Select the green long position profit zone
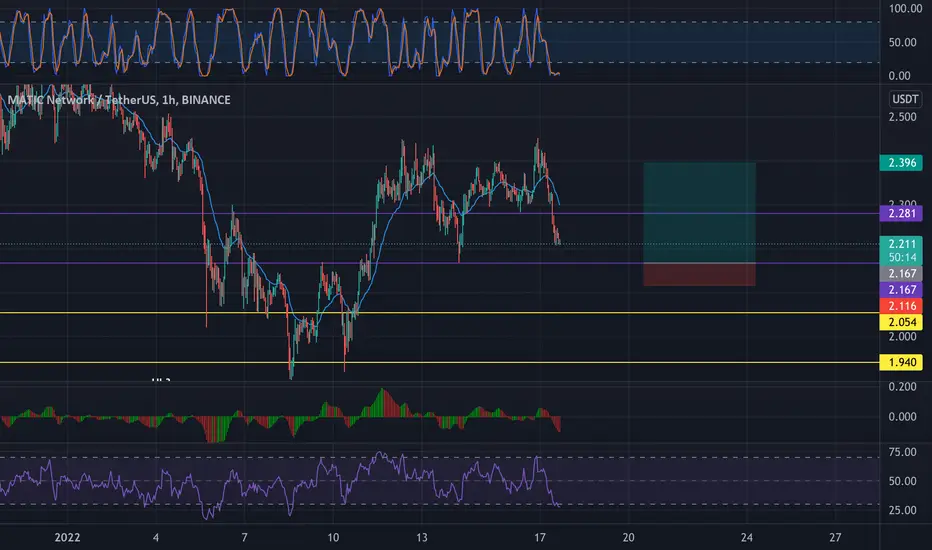The image size is (932, 550). [x=700, y=212]
